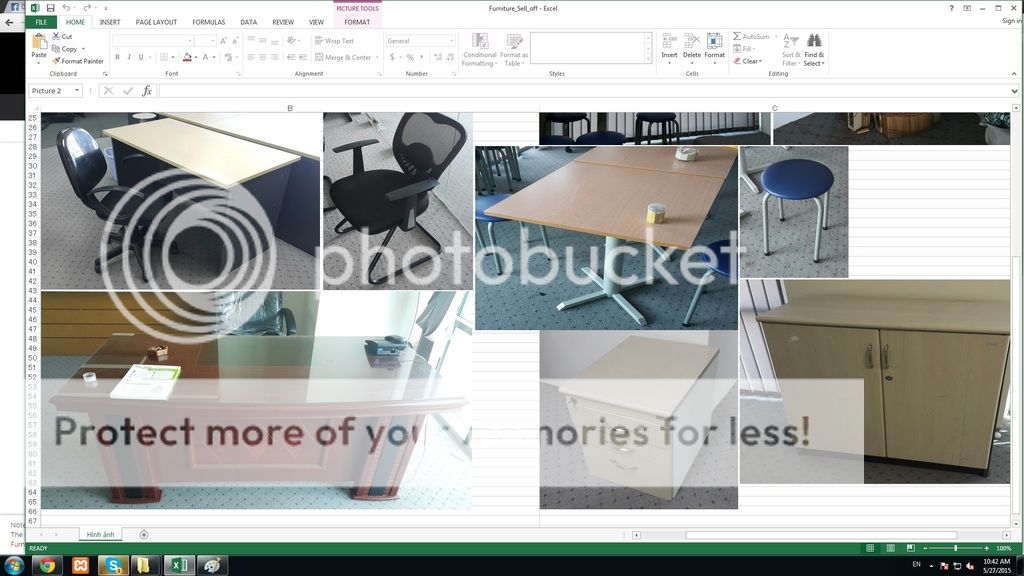Click the Sign in link

pyautogui.click(x=1012, y=21)
